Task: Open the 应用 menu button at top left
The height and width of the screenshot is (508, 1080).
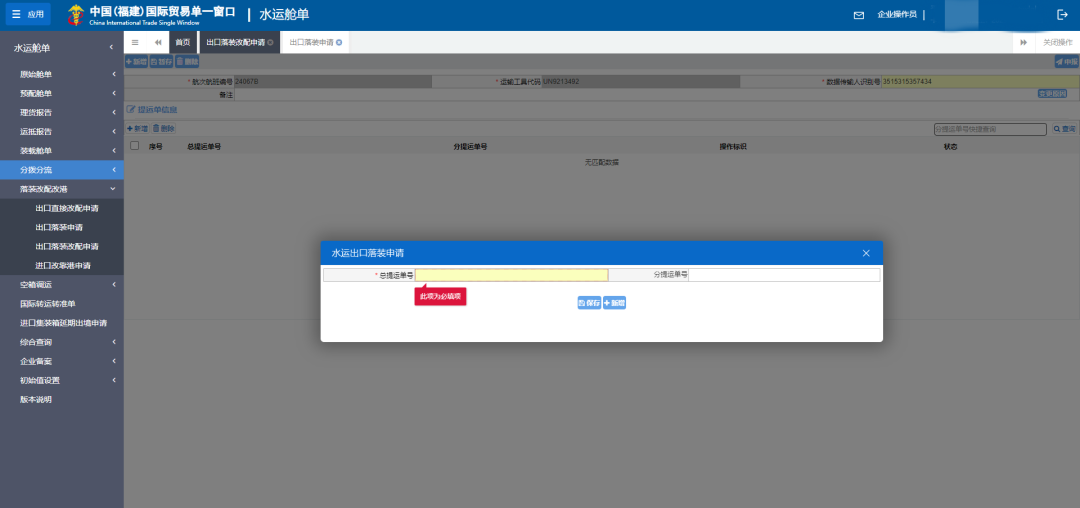Action: click(28, 15)
